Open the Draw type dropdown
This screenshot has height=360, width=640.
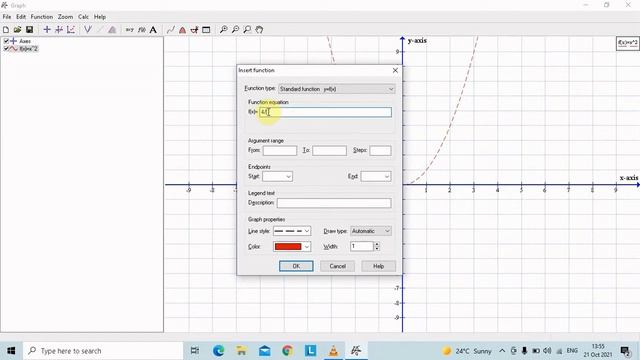pos(371,231)
